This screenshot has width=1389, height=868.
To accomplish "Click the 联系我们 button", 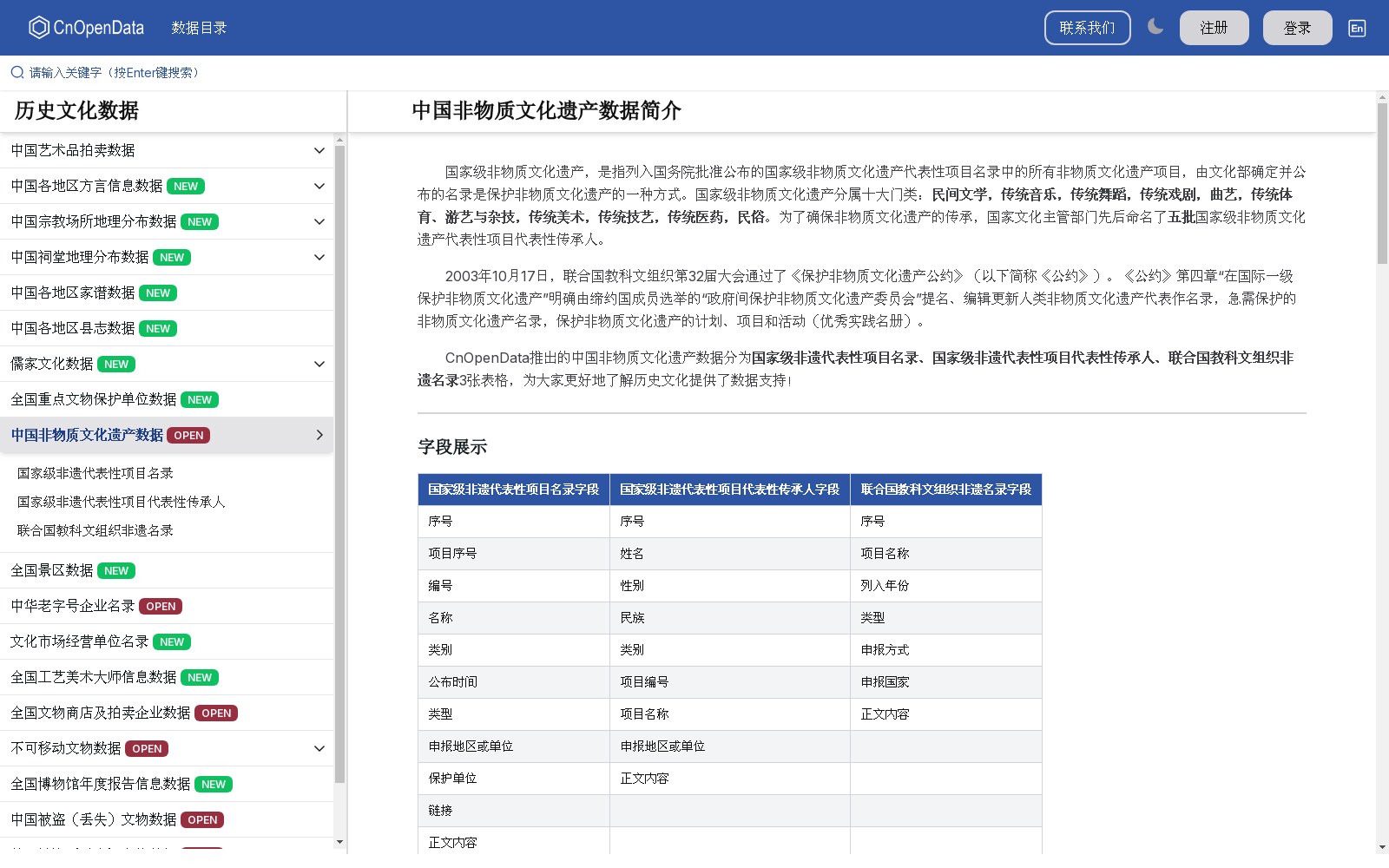I will tap(1087, 27).
